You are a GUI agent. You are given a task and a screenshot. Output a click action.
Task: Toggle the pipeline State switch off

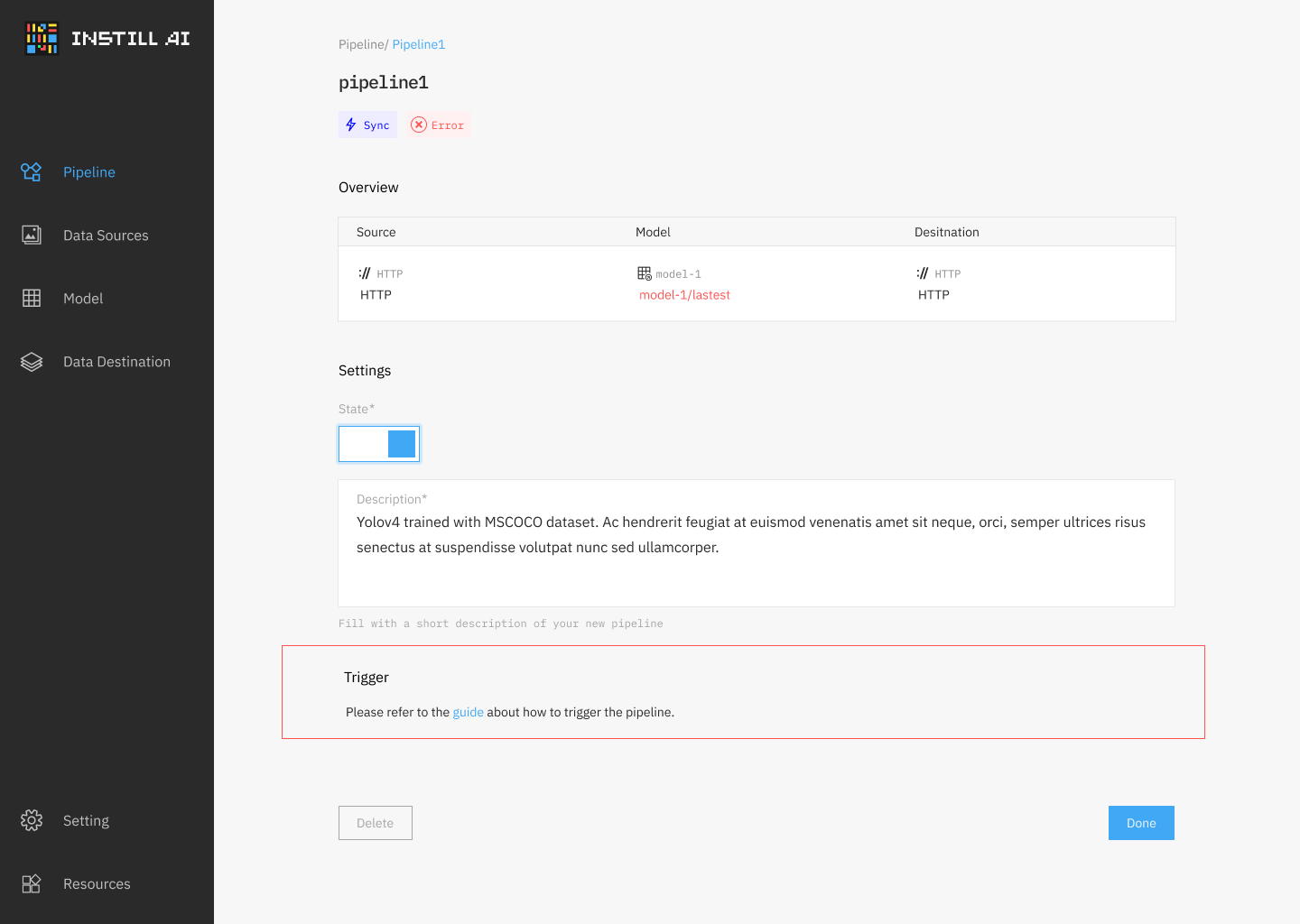(378, 443)
